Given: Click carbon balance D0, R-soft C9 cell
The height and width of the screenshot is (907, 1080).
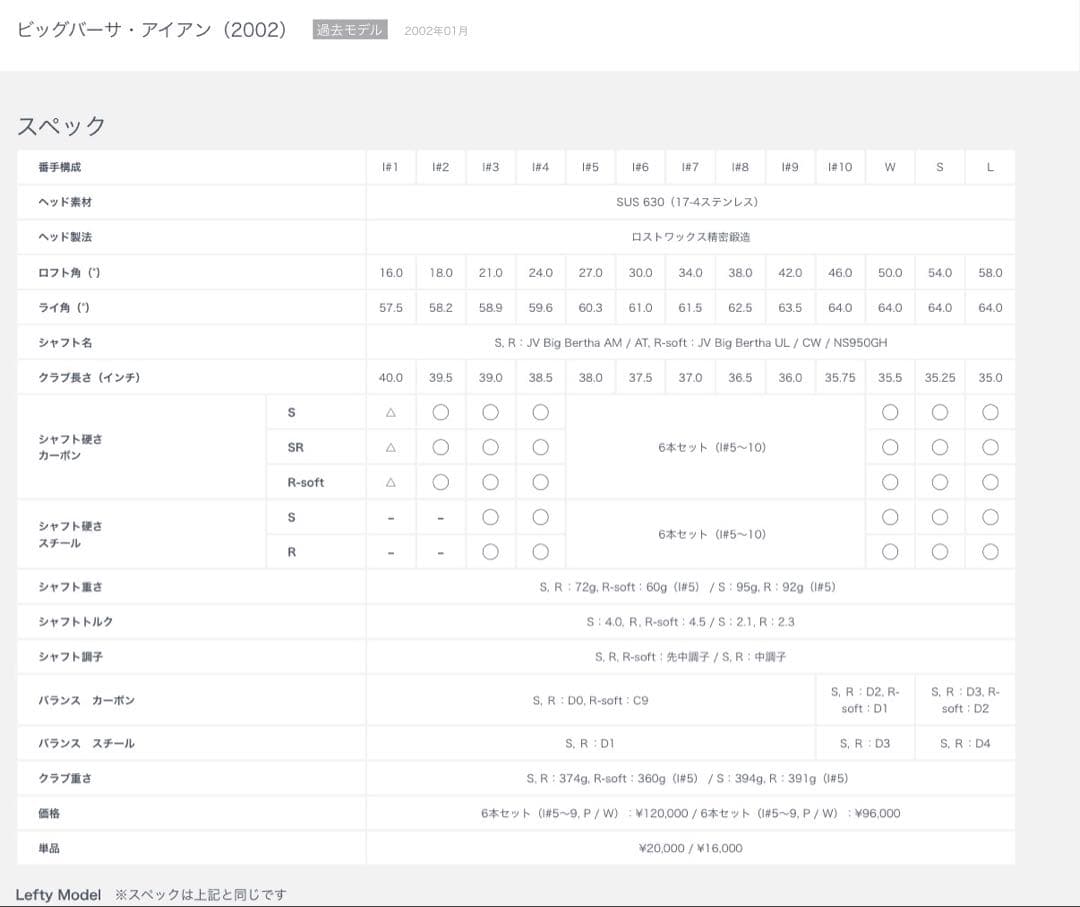Looking at the screenshot, I should [590, 700].
